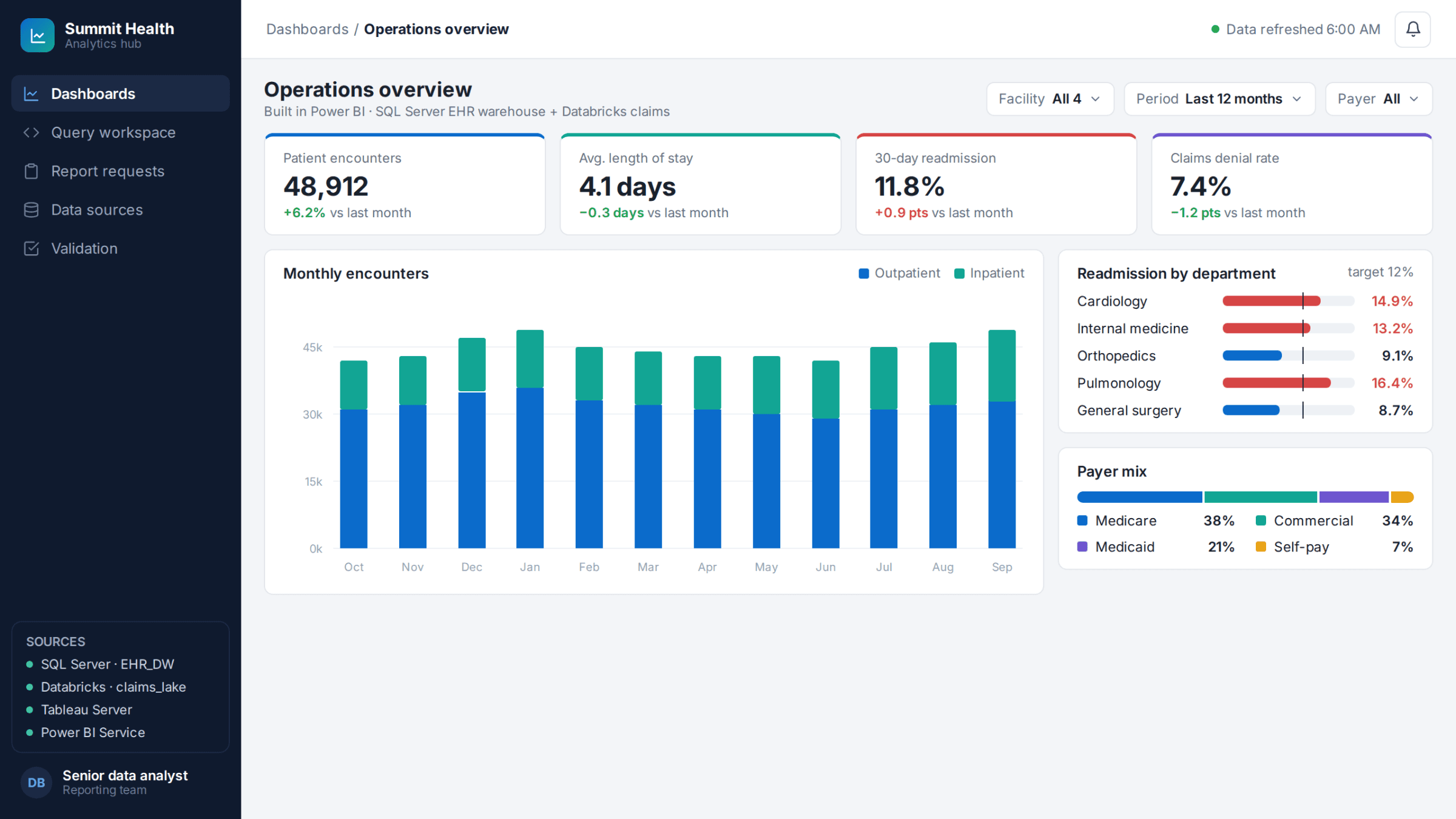Click the DB user avatar

coord(36,783)
